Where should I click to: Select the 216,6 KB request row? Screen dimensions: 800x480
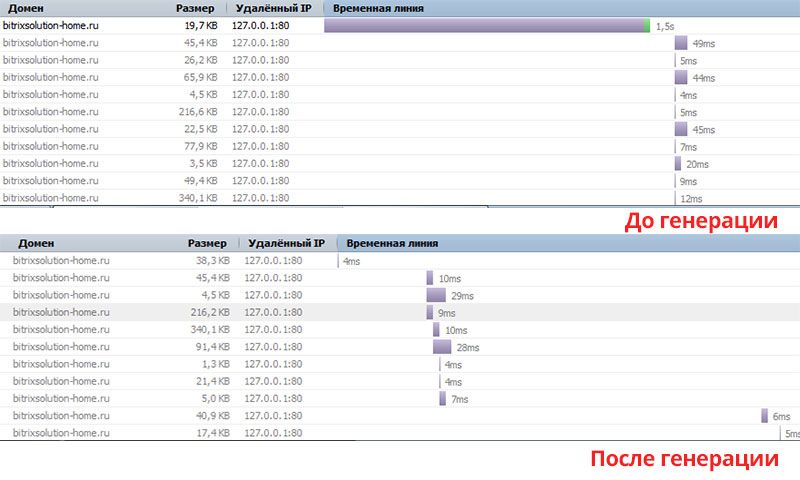400,112
